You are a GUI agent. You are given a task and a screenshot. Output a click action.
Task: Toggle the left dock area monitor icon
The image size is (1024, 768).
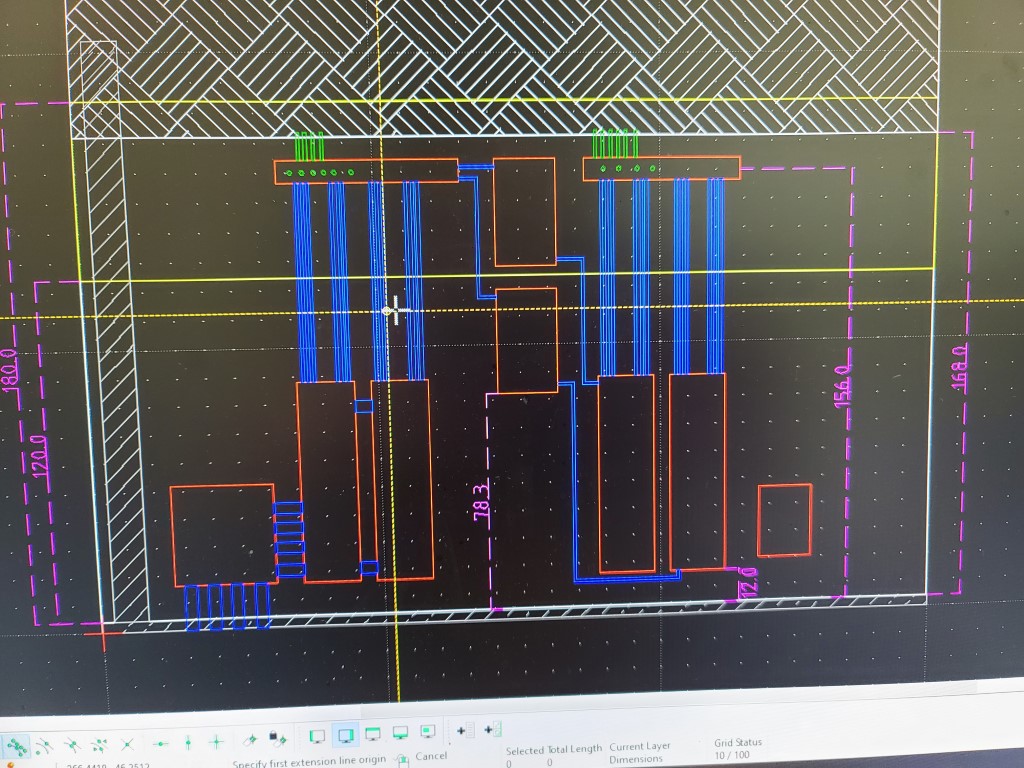tap(318, 736)
